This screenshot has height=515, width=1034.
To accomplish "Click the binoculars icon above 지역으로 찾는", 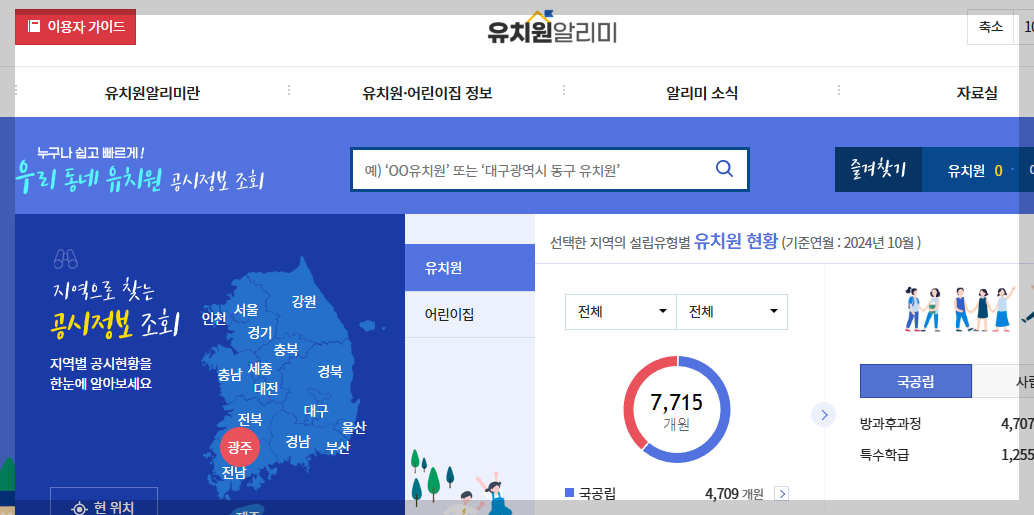I will 66,259.
